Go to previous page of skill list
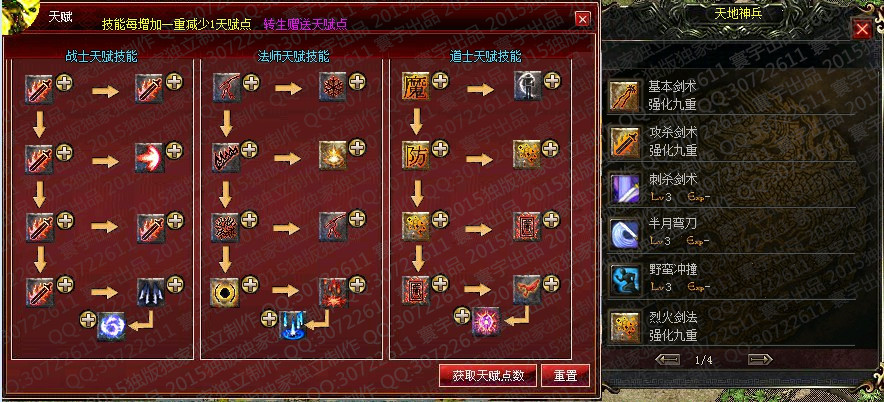Screen dimensions: 884x402 tap(668, 360)
